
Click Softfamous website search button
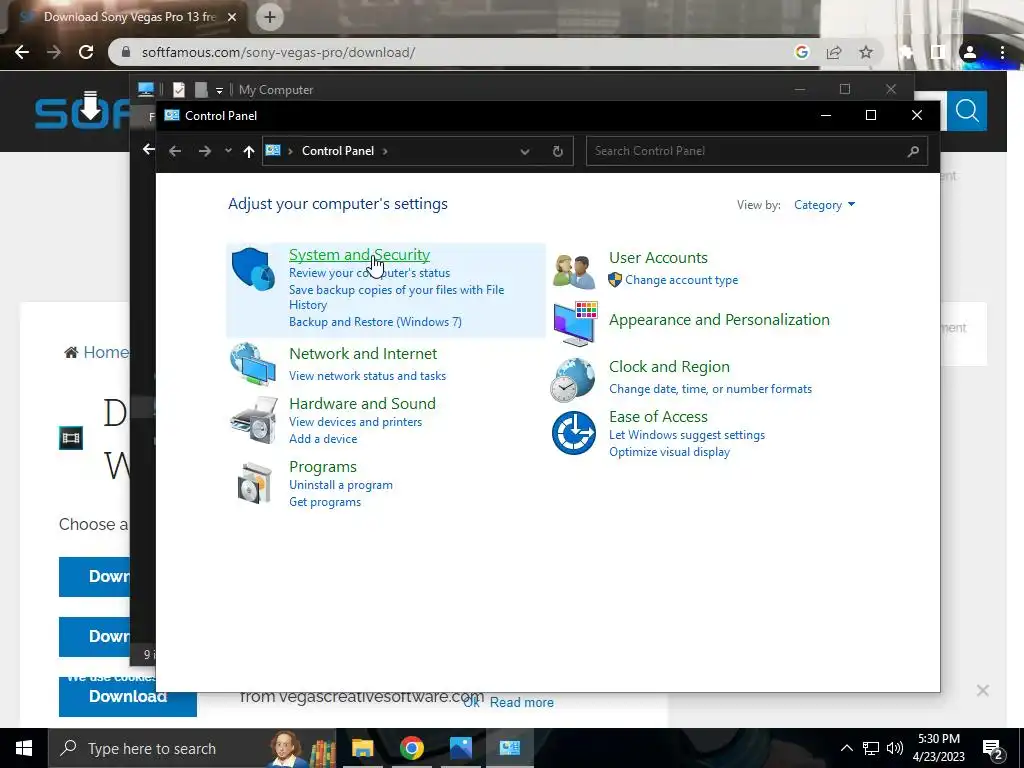point(967,111)
